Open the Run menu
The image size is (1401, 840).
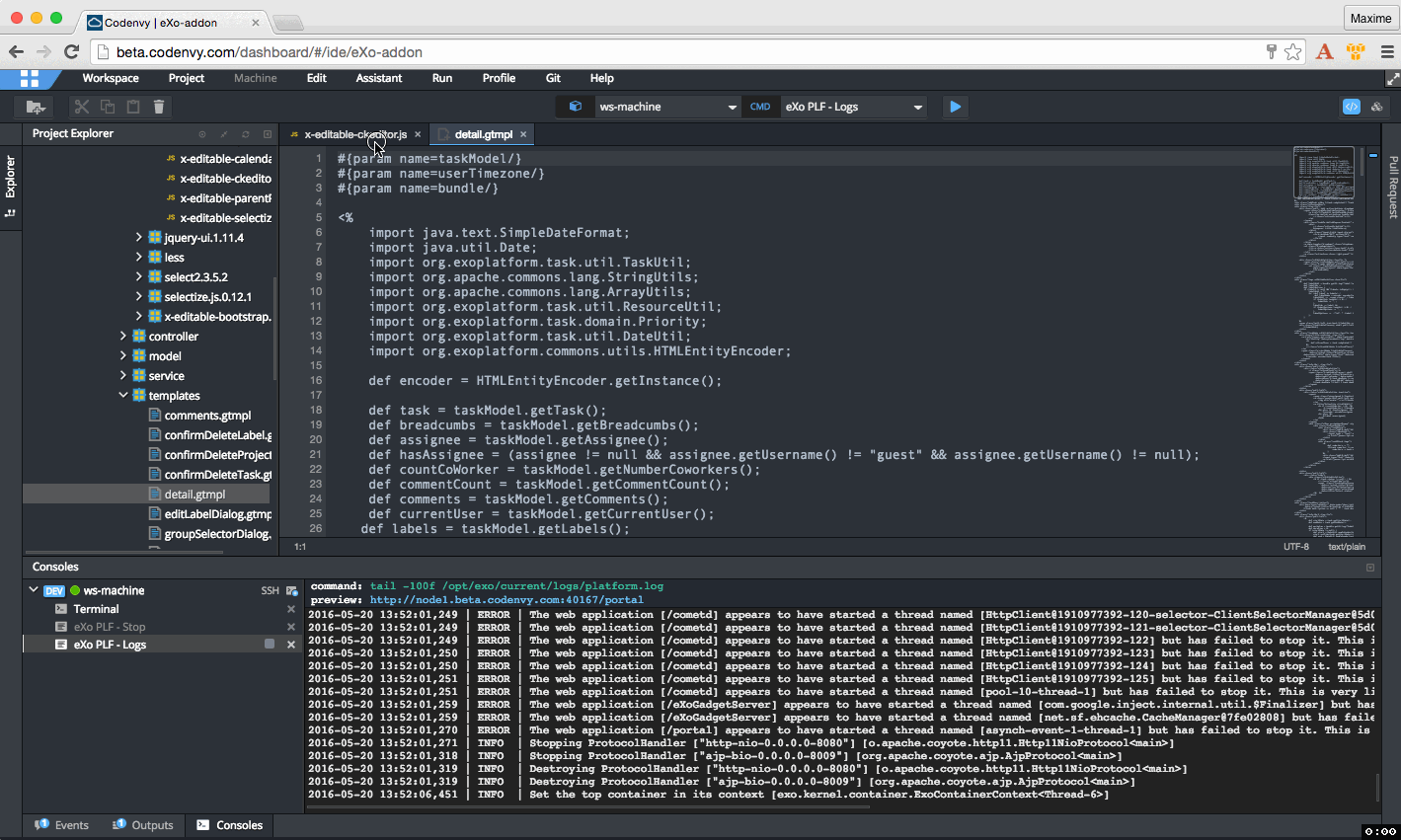(442, 78)
